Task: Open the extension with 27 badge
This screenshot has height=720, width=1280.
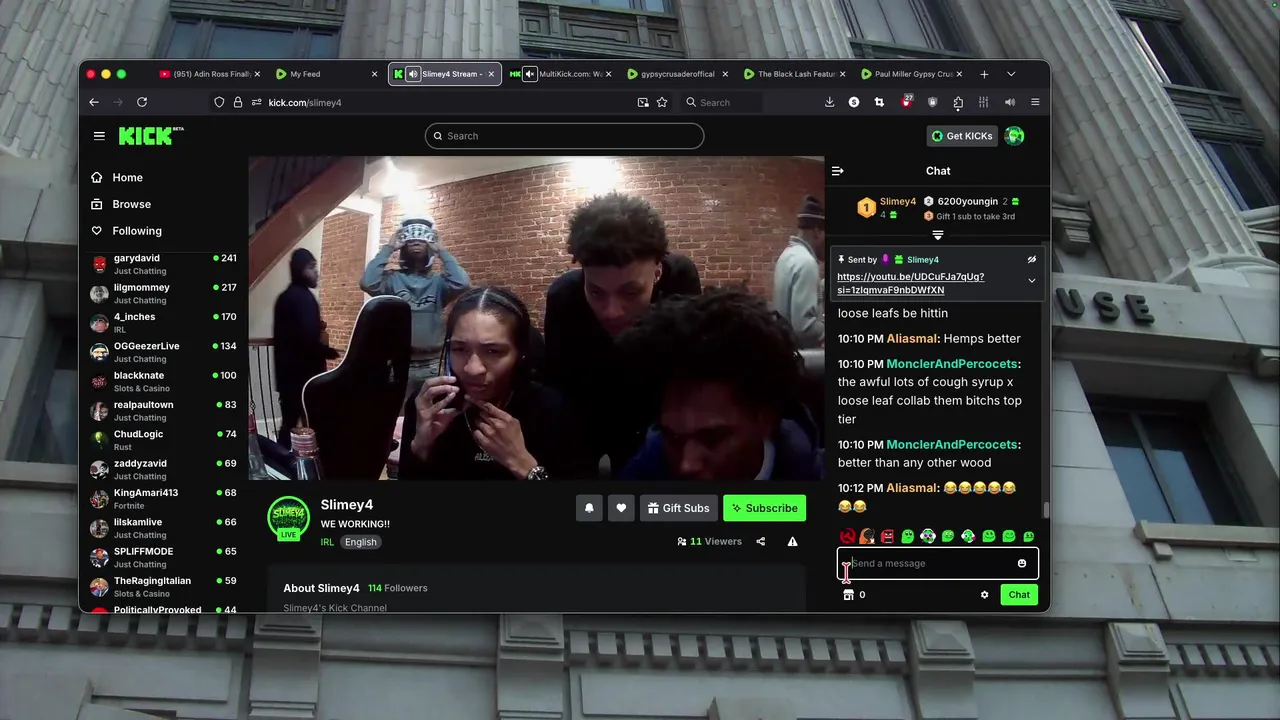Action: [x=907, y=101]
